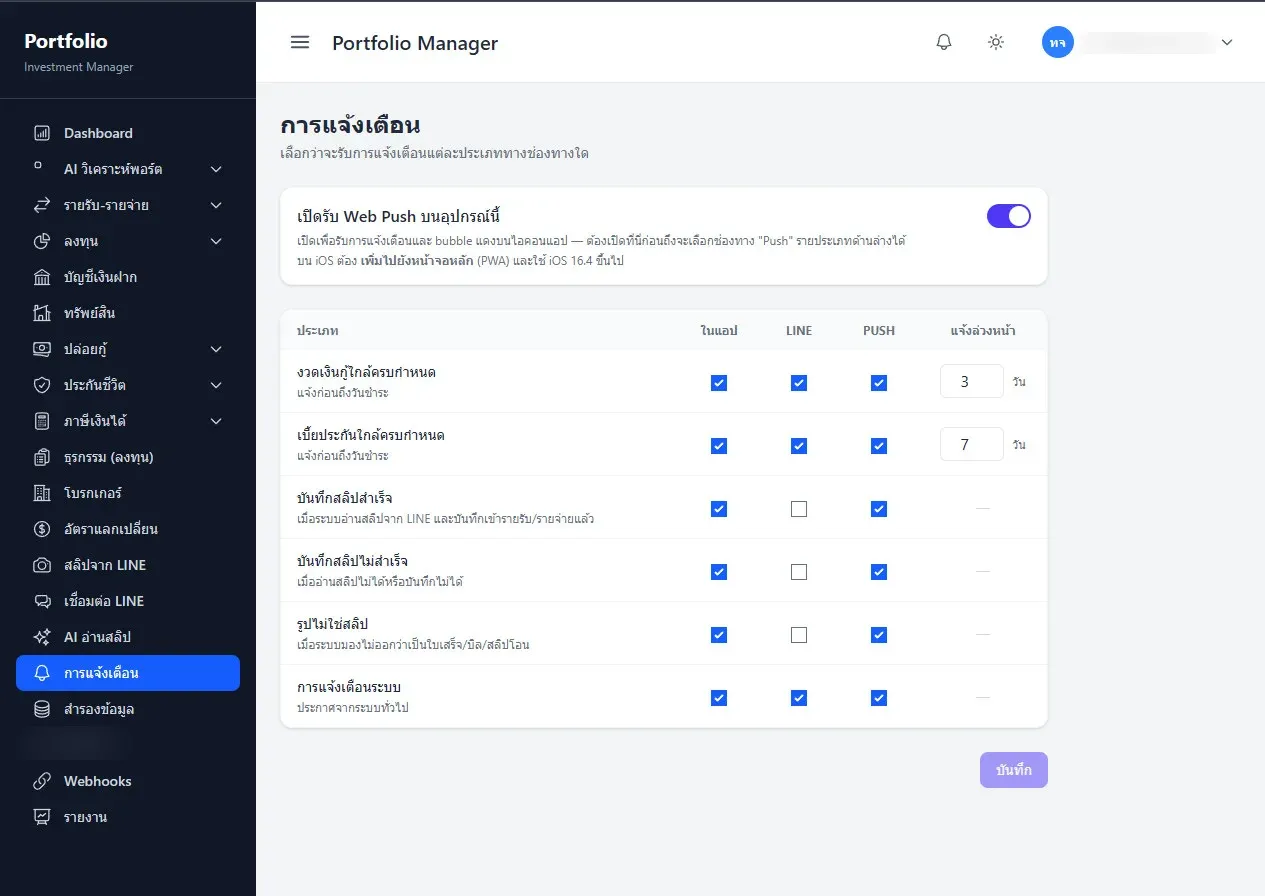The width and height of the screenshot is (1265, 896).
Task: Click the โบรกเกอร์ office building icon
Action: coord(42,493)
